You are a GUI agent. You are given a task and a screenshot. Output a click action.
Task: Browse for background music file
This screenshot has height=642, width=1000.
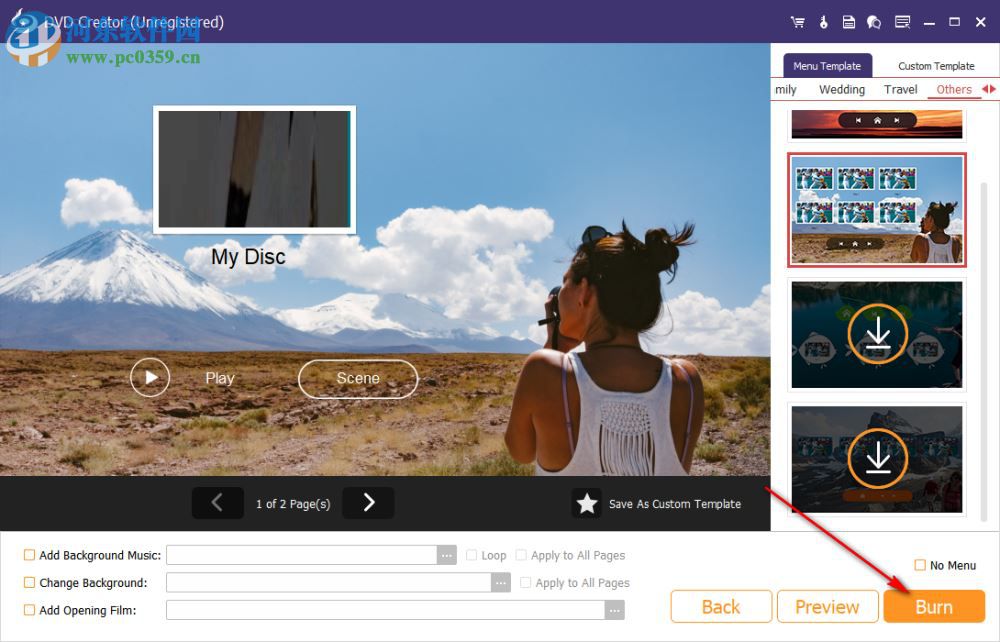(x=446, y=555)
